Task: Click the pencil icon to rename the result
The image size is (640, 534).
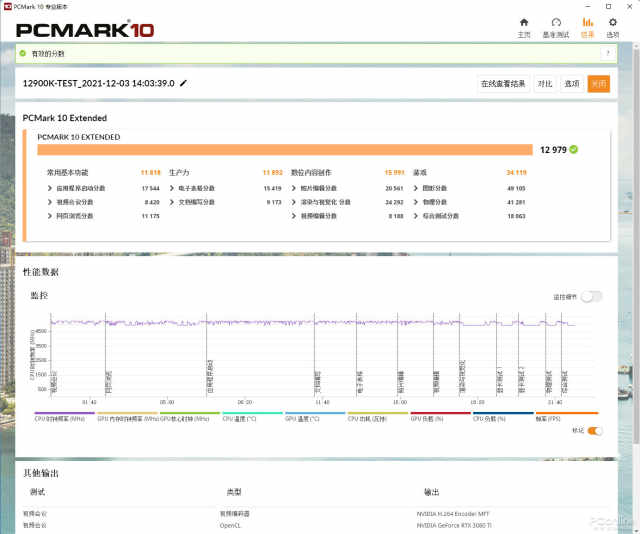Action: coord(183,83)
